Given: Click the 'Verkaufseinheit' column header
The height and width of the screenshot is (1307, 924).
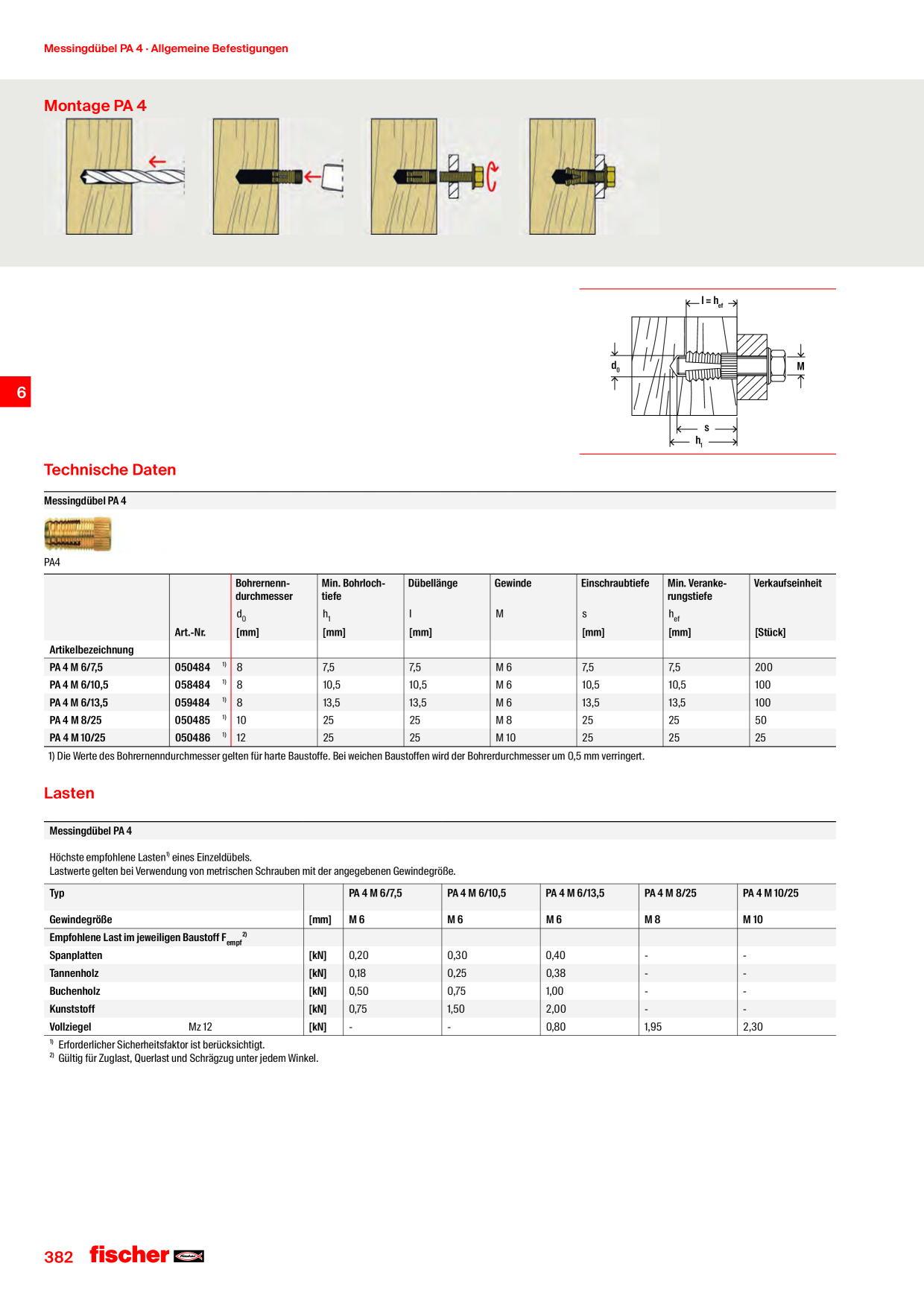Looking at the screenshot, I should pyautogui.click(x=788, y=583).
